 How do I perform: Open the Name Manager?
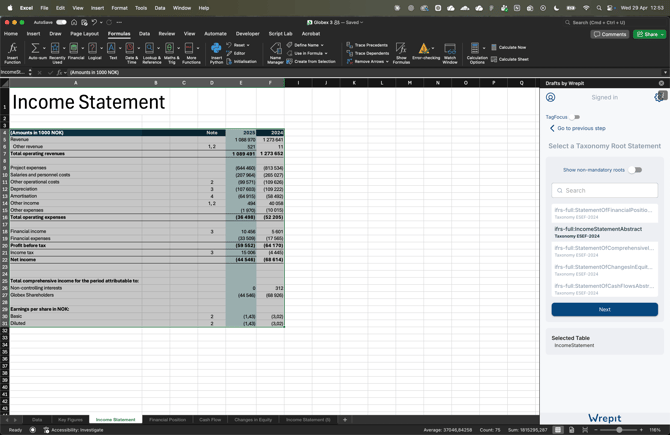275,53
